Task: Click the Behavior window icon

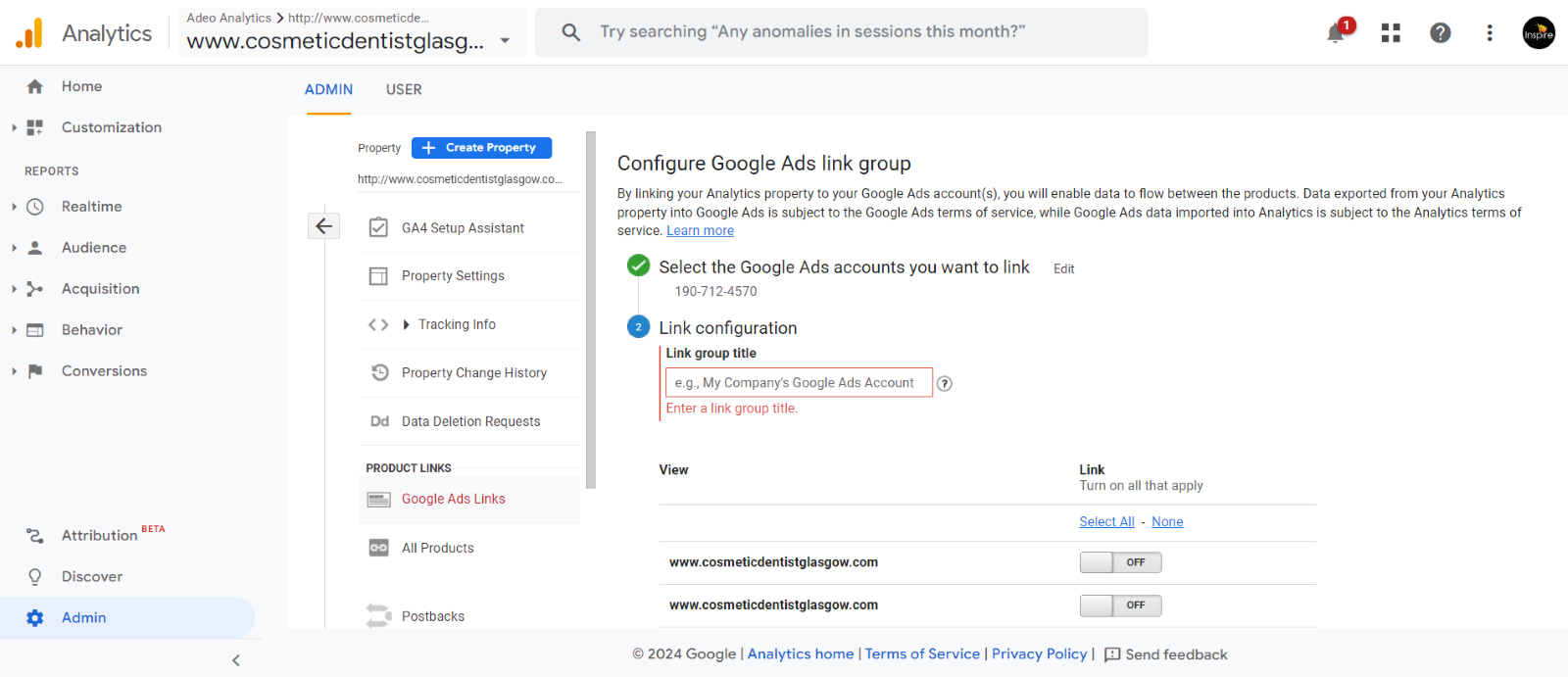Action: point(35,330)
